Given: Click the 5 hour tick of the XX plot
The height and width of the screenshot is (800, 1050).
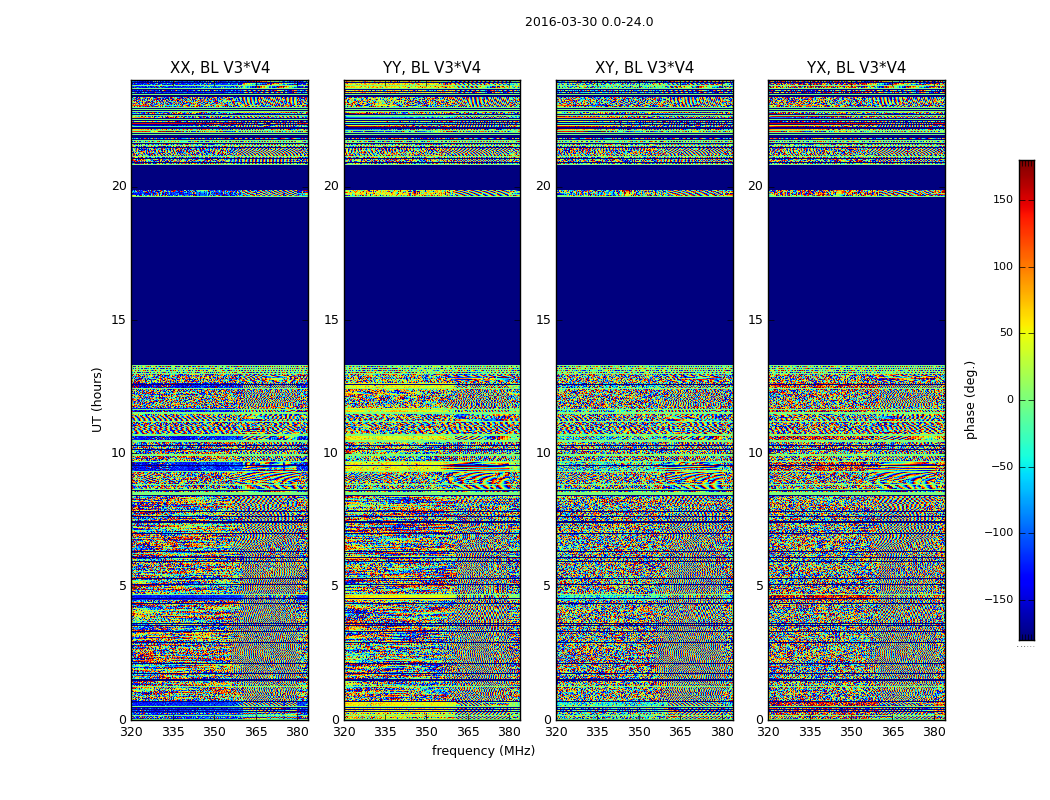Looking at the screenshot, I should click(123, 586).
